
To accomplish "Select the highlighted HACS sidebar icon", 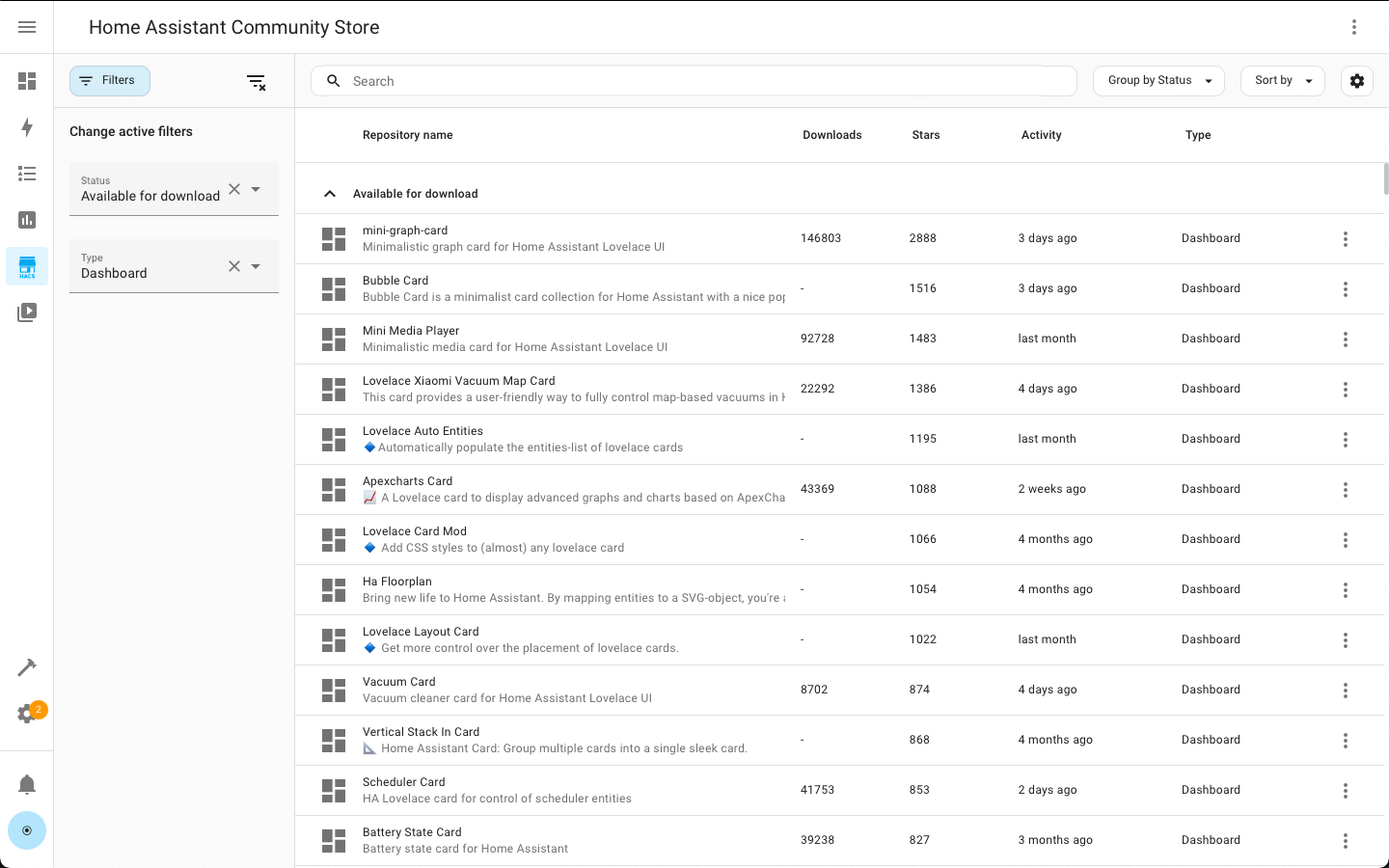I will point(27,266).
